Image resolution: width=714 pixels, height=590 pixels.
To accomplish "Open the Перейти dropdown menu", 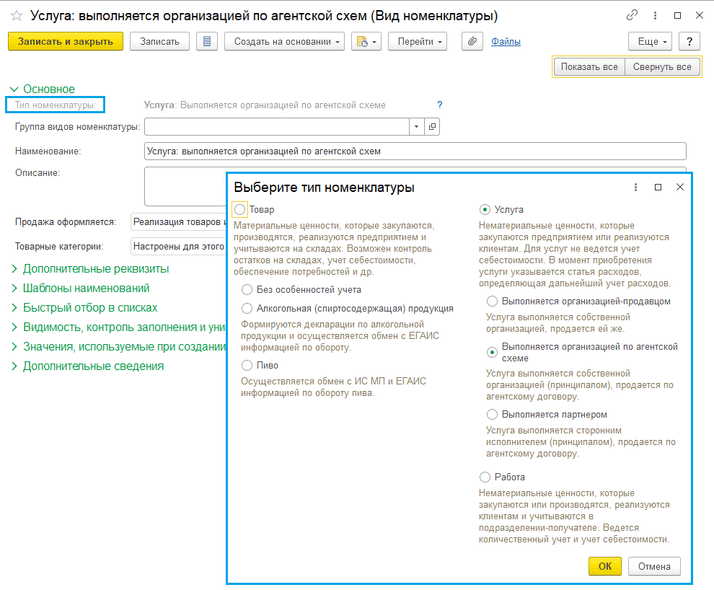I will coord(418,41).
